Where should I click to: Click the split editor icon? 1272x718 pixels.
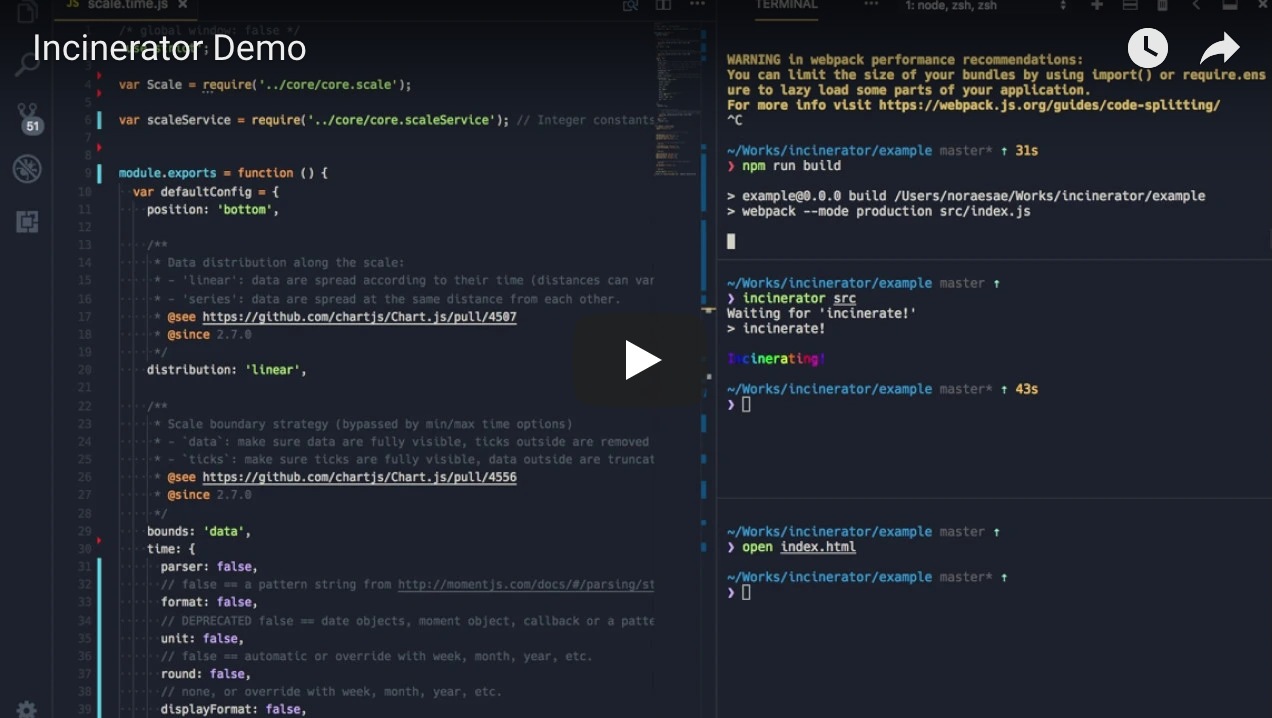click(663, 5)
